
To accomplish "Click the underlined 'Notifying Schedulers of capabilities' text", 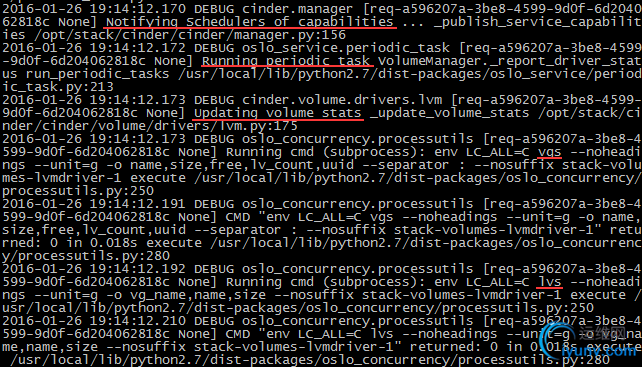I will (x=250, y=21).
